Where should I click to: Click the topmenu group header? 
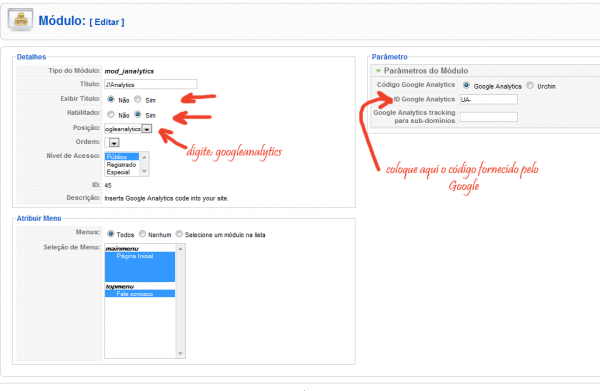point(119,287)
